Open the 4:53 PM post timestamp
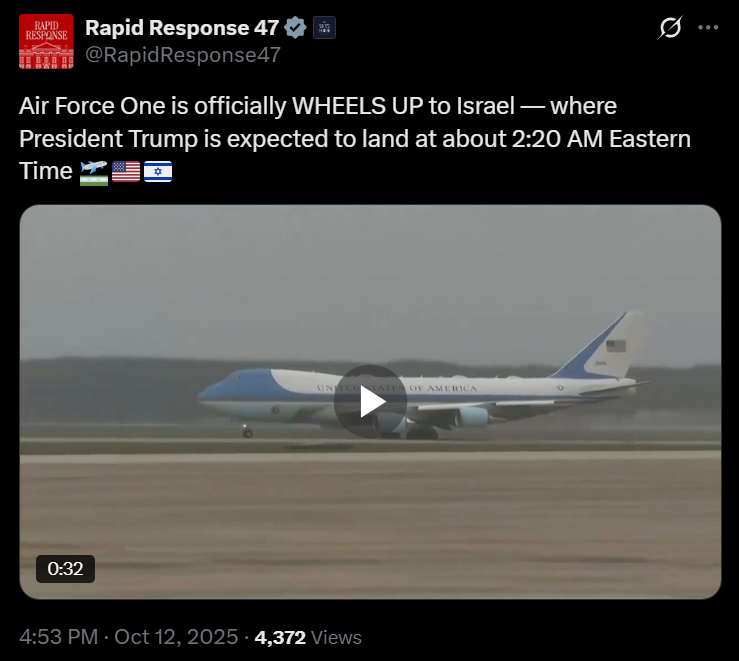 [58, 637]
